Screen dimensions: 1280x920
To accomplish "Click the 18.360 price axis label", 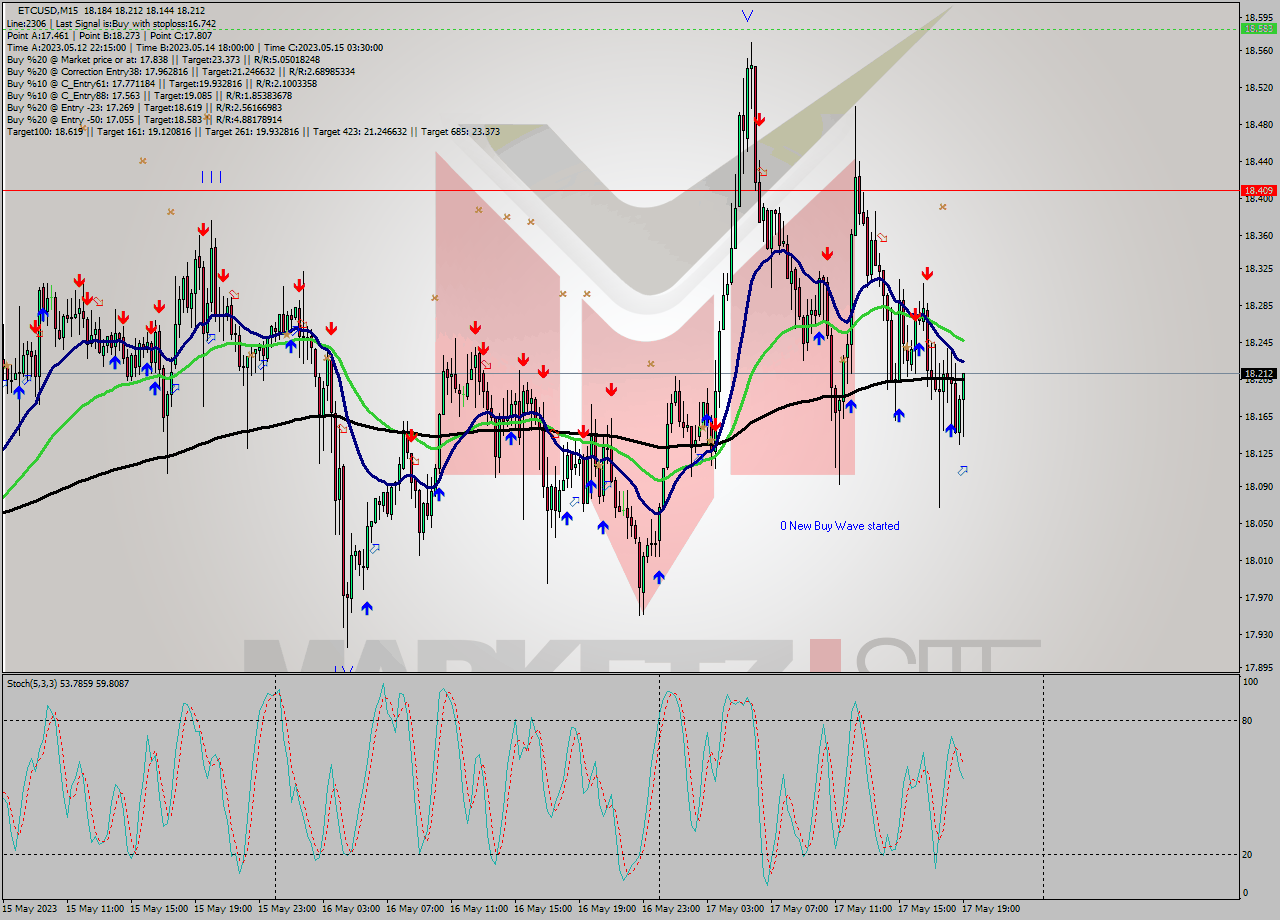I will (1258, 235).
